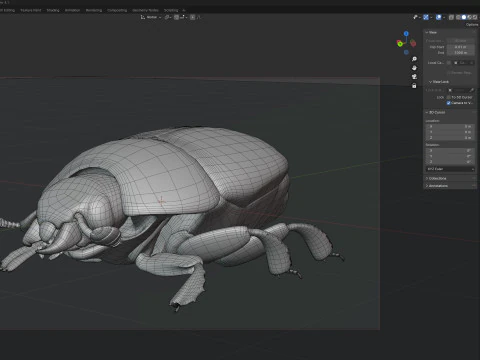Collapse the View panel section
Screen dimensions: 480x360
pyautogui.click(x=431, y=32)
